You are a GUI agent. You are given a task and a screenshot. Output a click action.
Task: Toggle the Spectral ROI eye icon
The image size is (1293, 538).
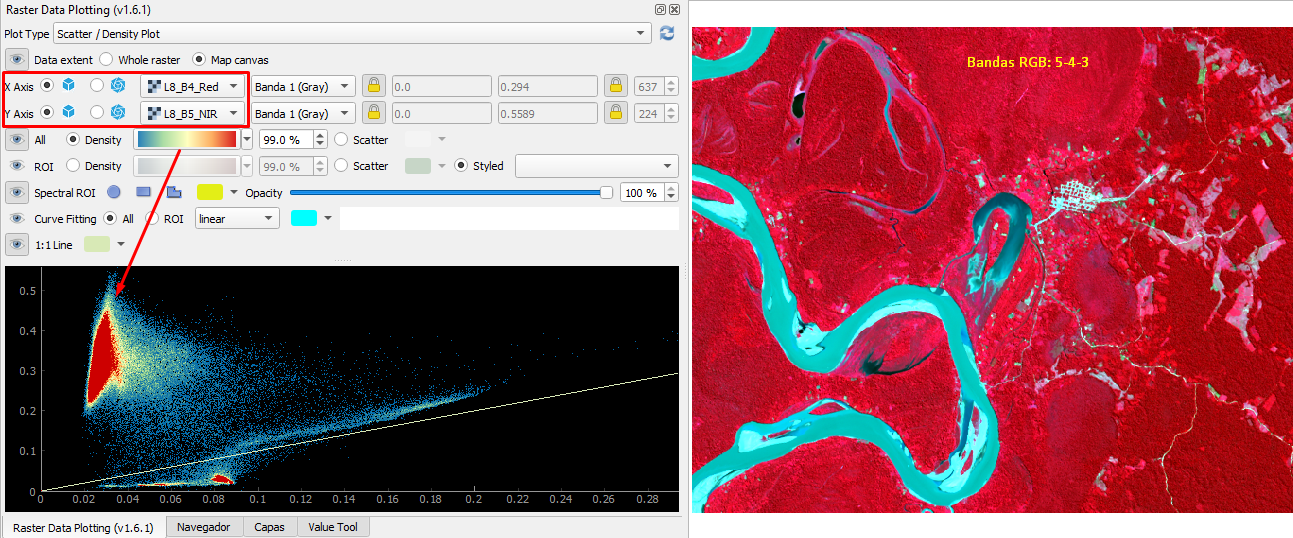tap(16, 192)
